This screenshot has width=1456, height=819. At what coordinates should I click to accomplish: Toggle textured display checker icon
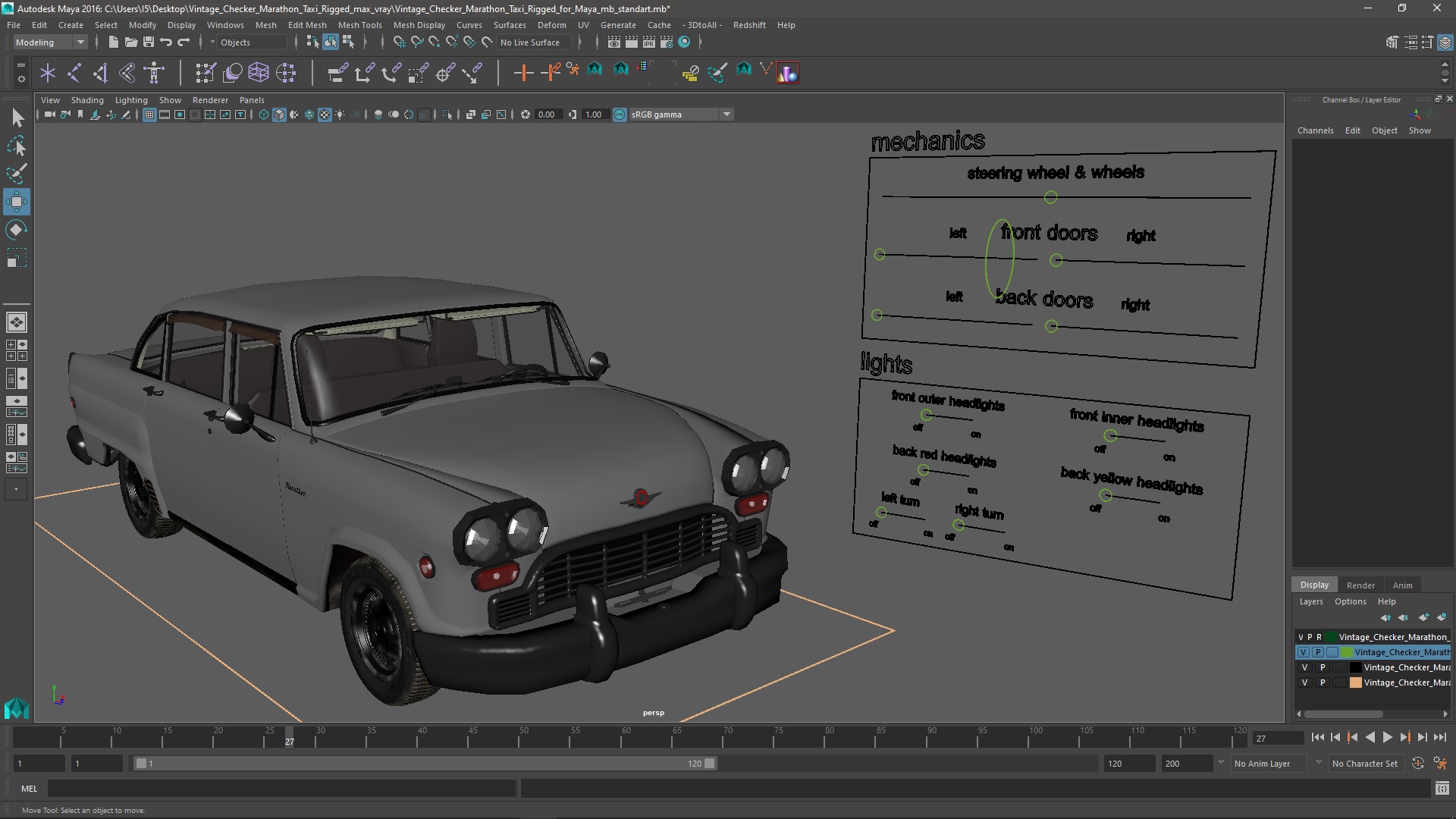pos(325,115)
